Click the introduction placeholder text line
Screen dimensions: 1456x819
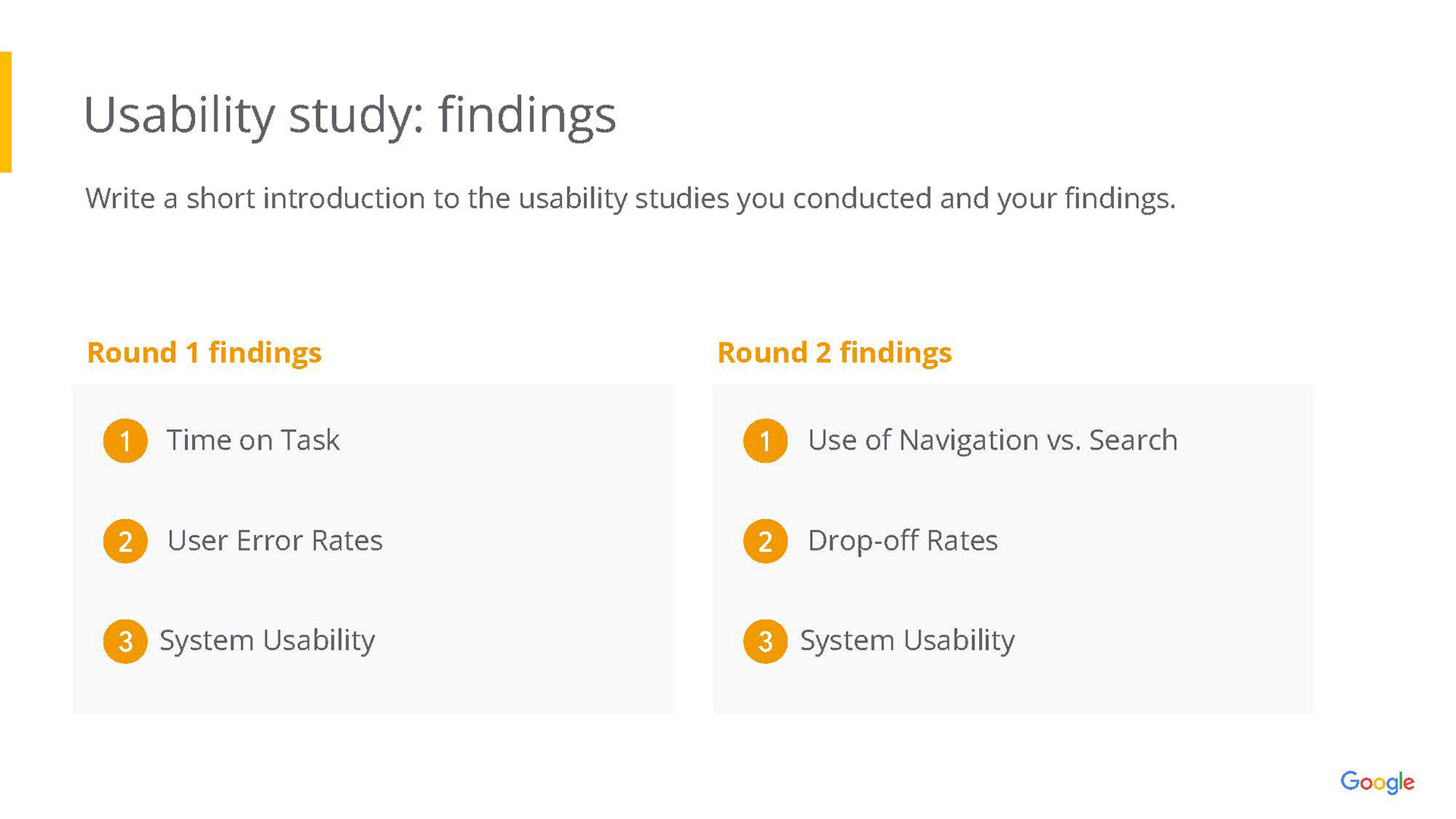tap(629, 199)
